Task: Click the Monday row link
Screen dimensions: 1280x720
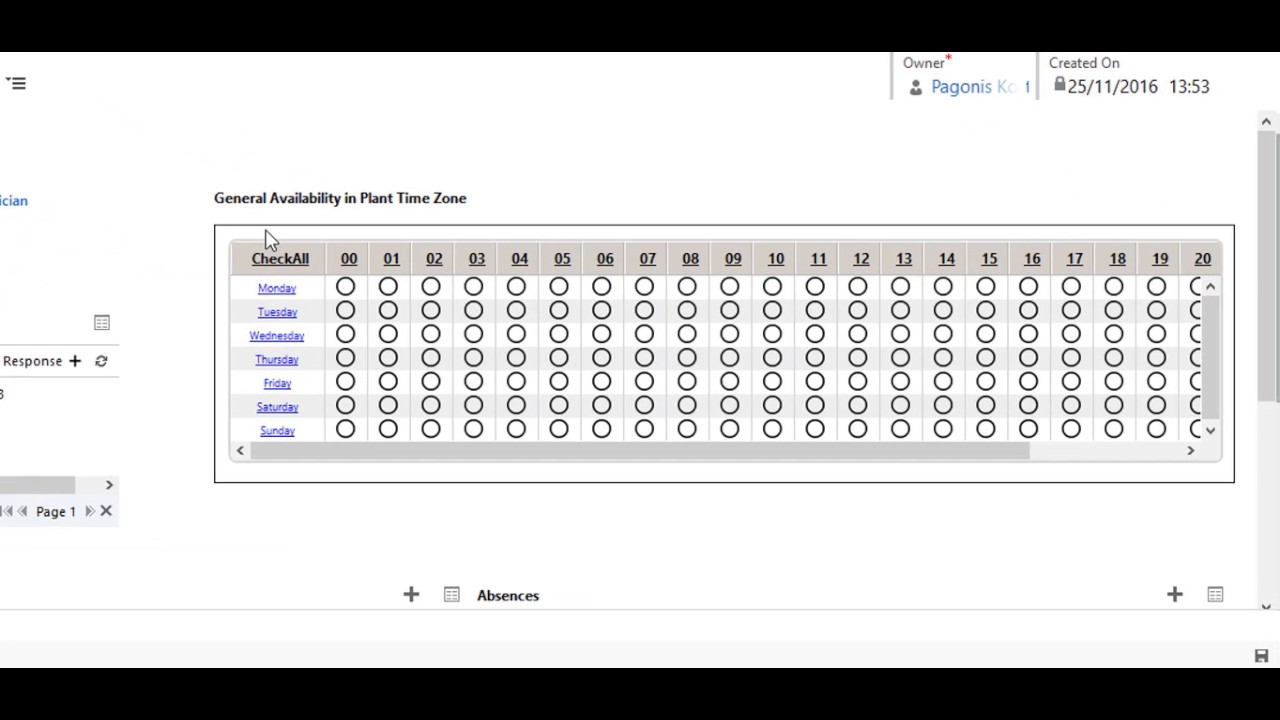Action: click(x=277, y=288)
